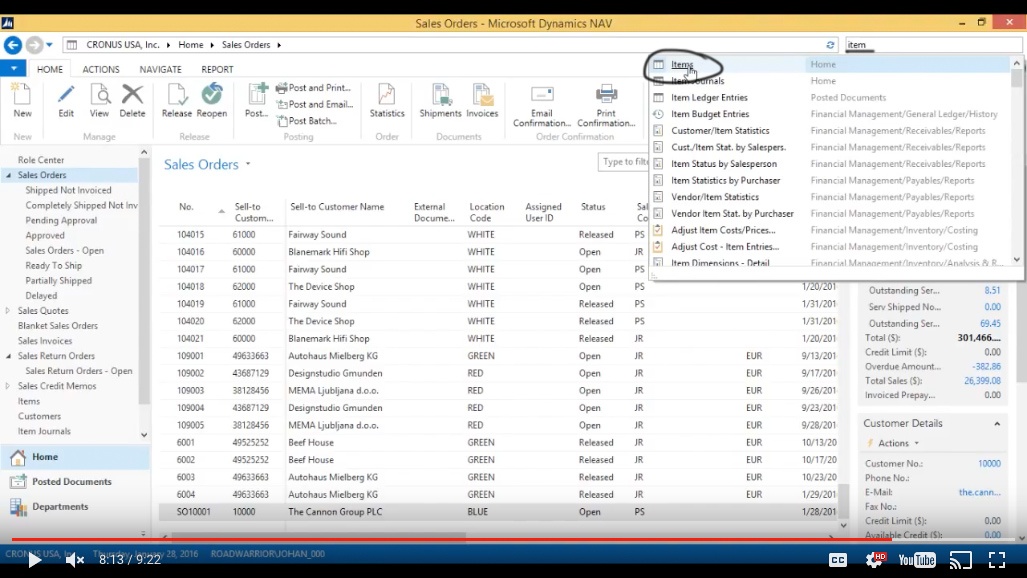Select order row 109001 Autohaus Mielberg KG
1027x578 pixels.
coord(498,356)
